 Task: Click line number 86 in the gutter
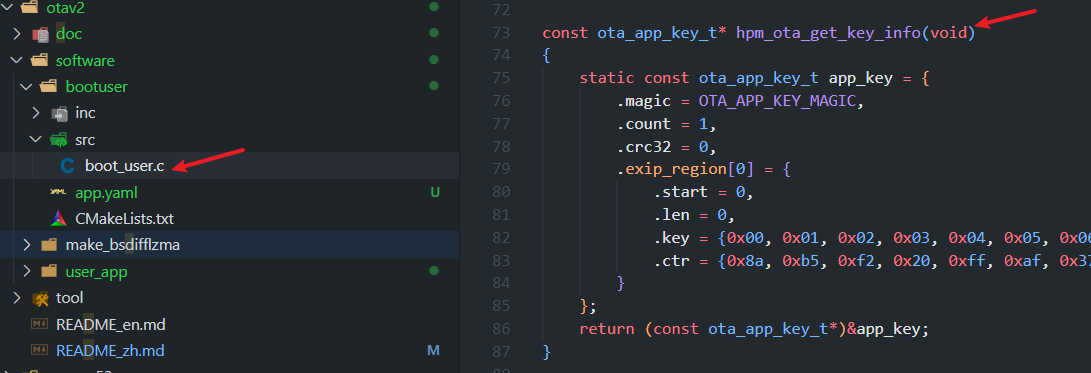501,329
